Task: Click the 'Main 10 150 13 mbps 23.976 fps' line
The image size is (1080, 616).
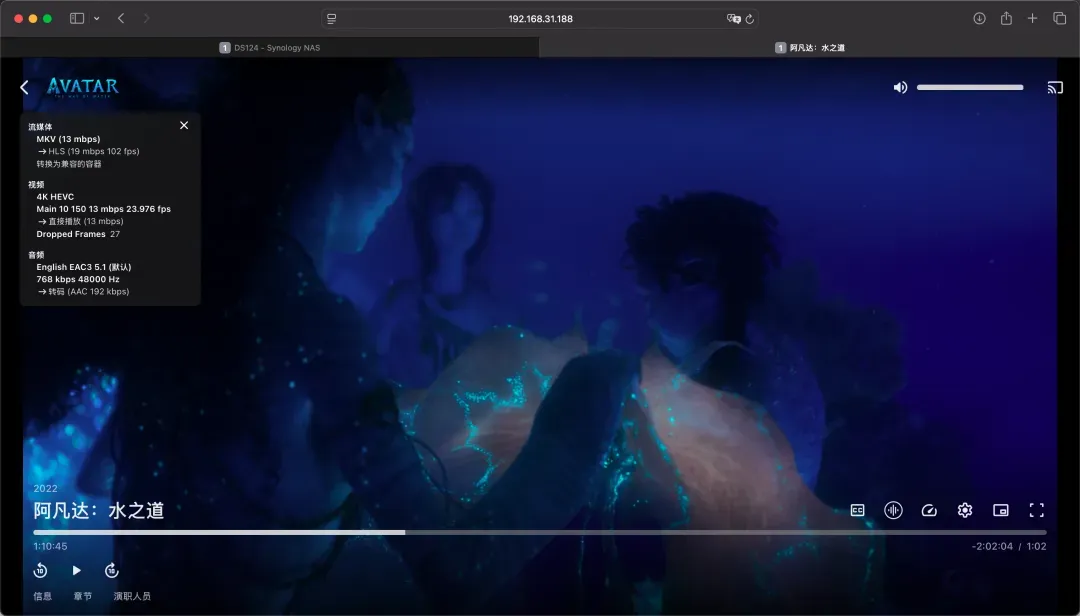Action: [x=103, y=209]
